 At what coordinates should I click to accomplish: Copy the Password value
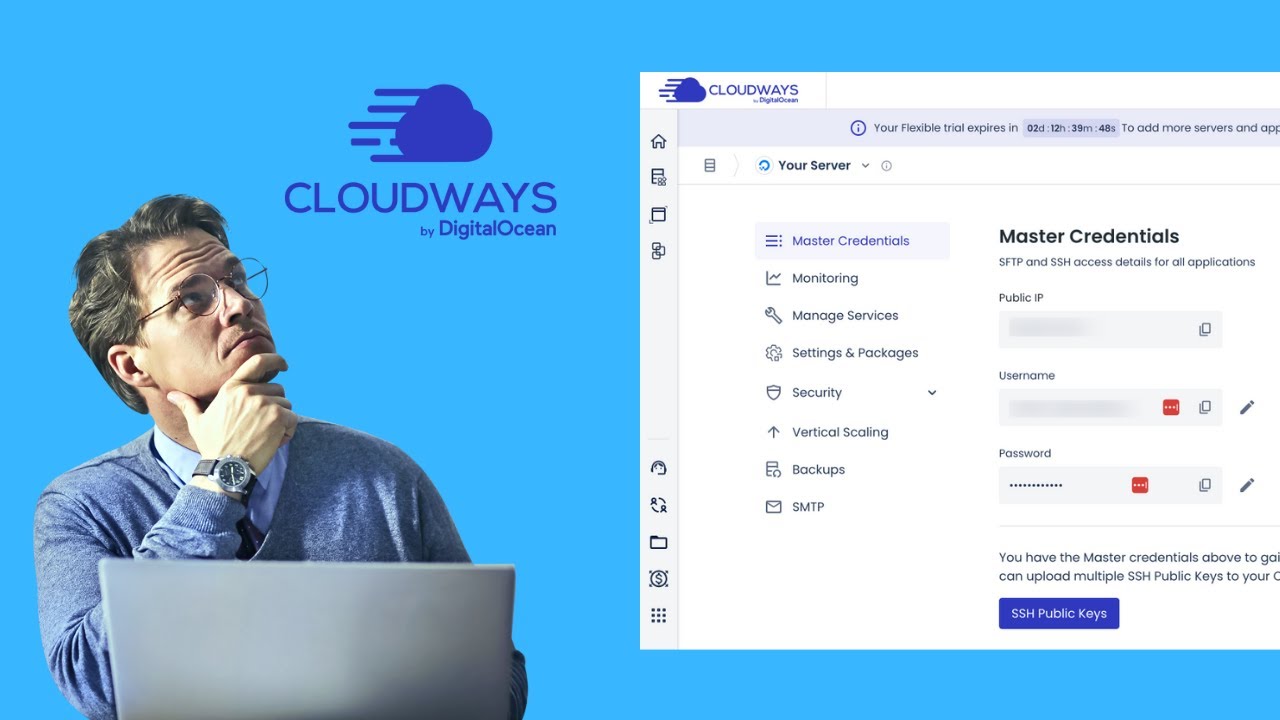coord(1205,485)
